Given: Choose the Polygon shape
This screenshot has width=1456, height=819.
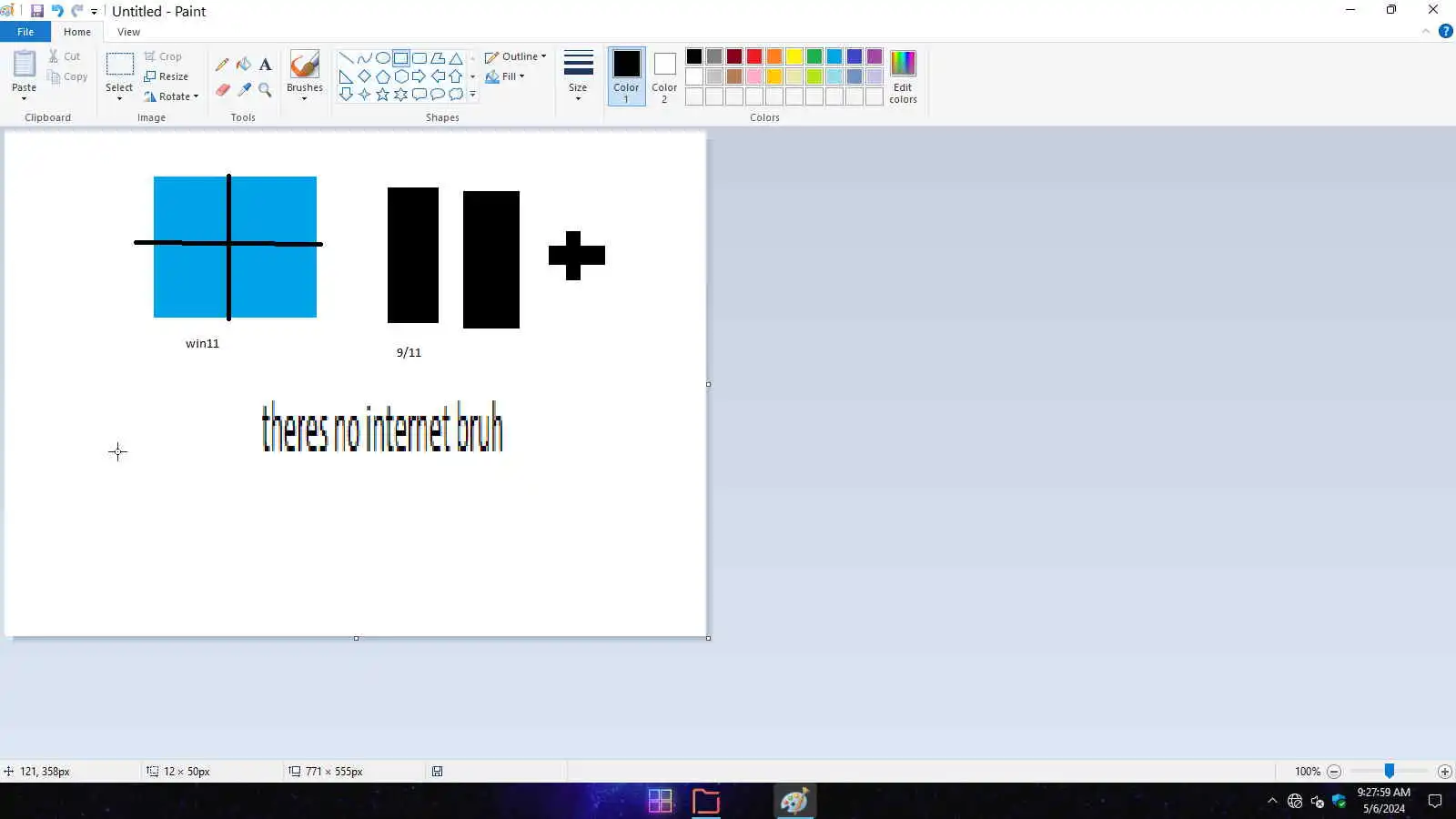Looking at the screenshot, I should (438, 58).
